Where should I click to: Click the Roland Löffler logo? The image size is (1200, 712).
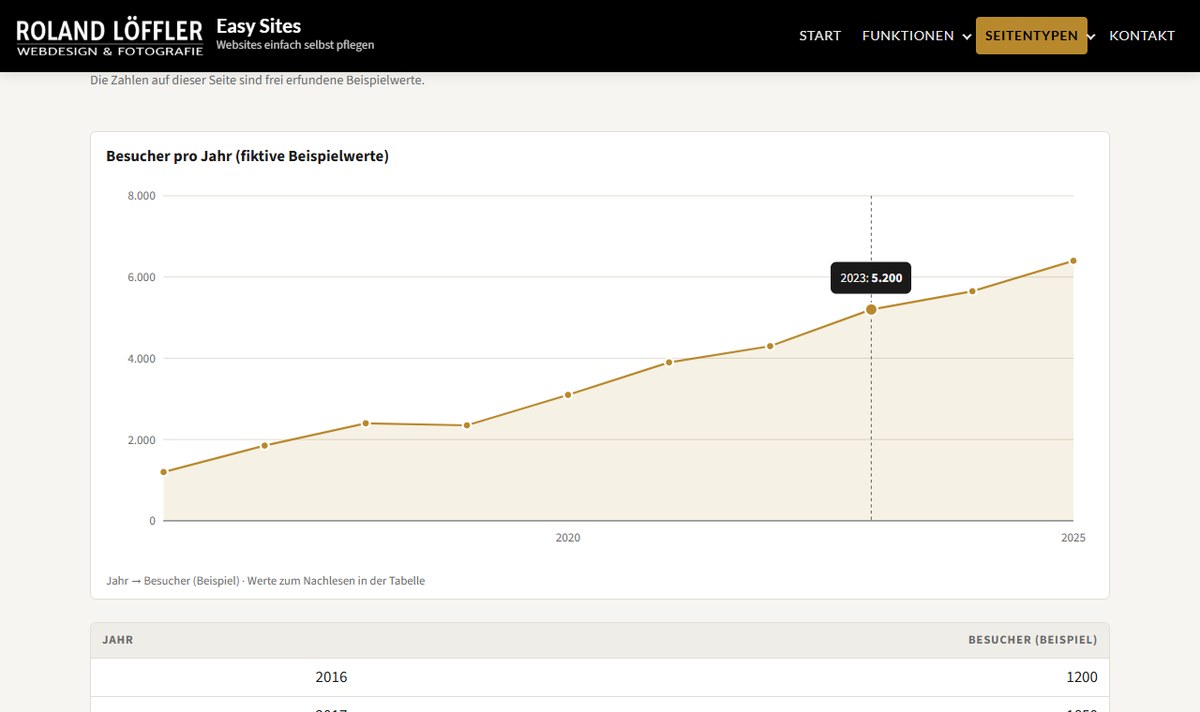coord(110,36)
